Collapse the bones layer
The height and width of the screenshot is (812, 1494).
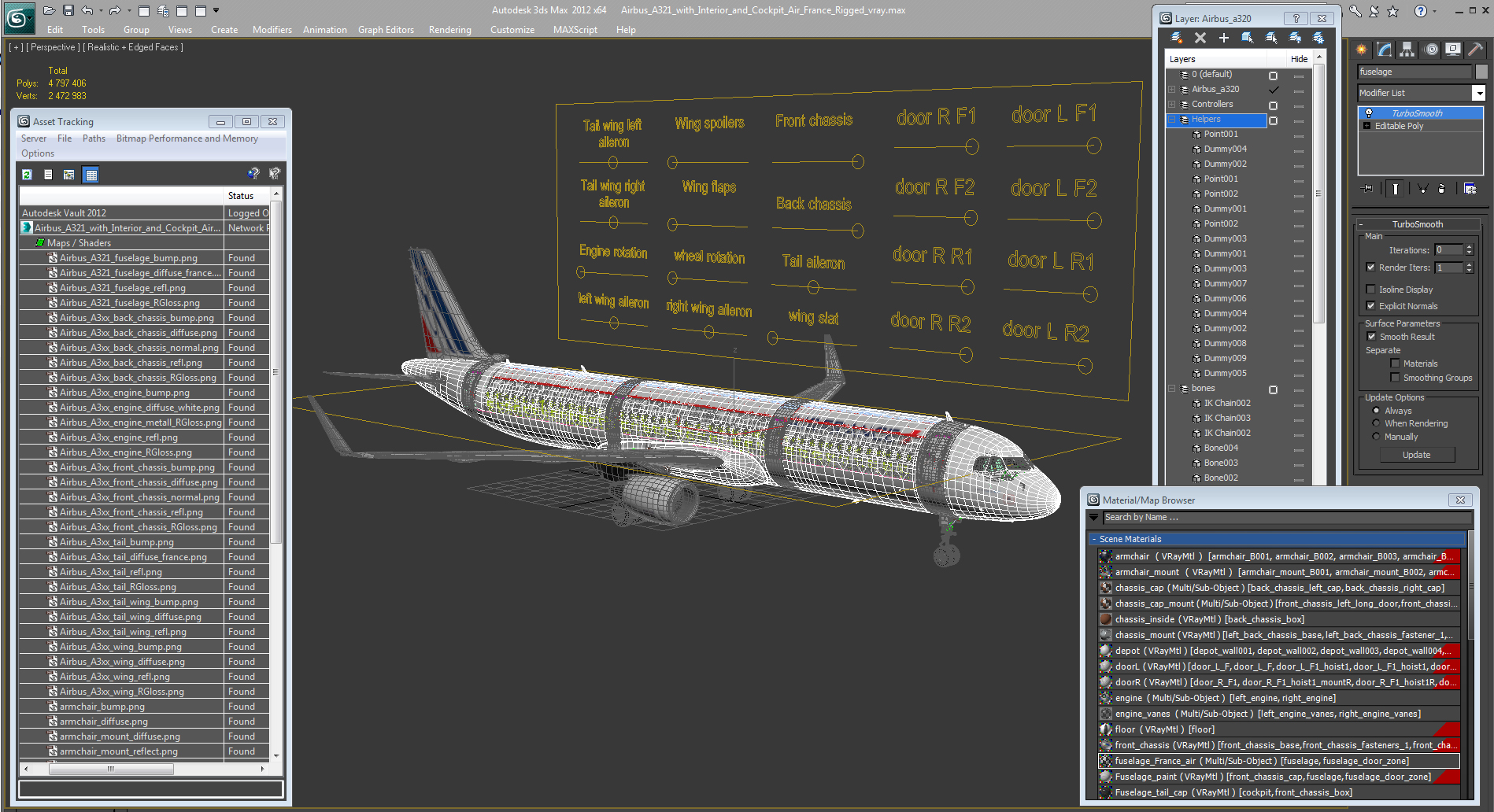coord(1172,389)
